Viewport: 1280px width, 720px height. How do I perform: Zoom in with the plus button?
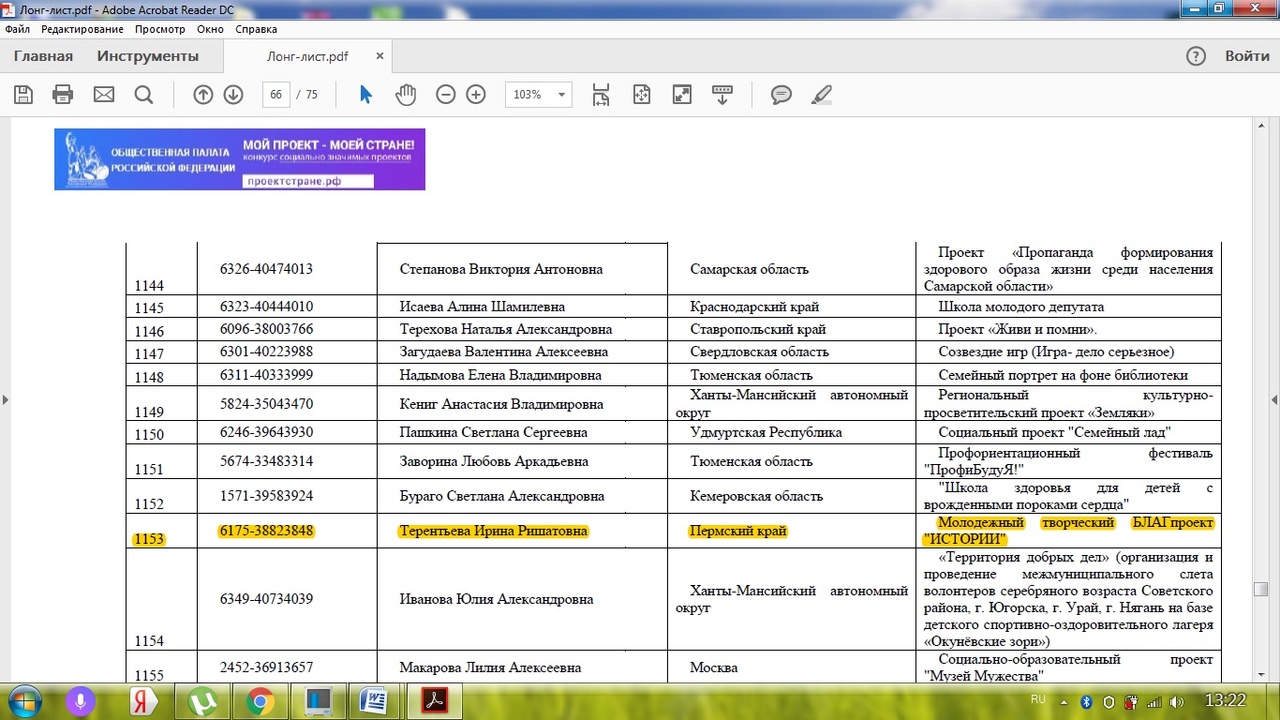476,95
